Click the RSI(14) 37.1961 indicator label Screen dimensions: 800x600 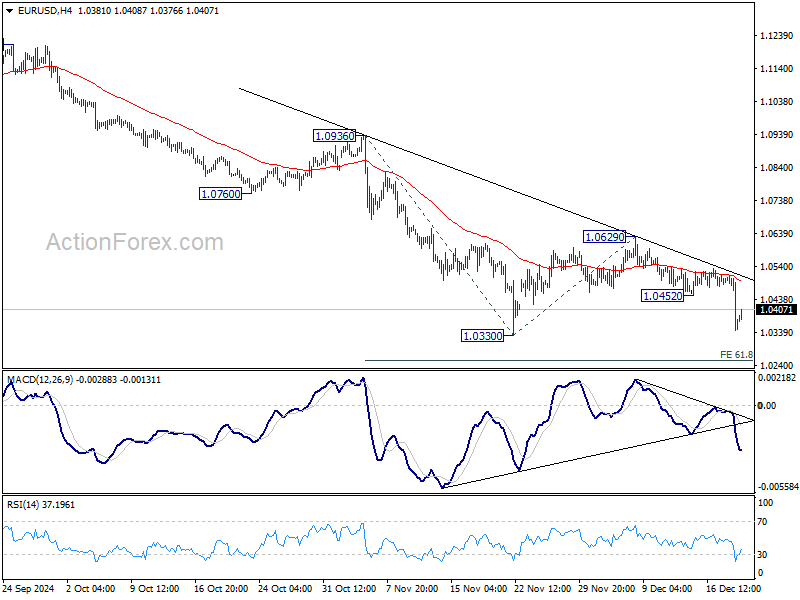point(41,505)
